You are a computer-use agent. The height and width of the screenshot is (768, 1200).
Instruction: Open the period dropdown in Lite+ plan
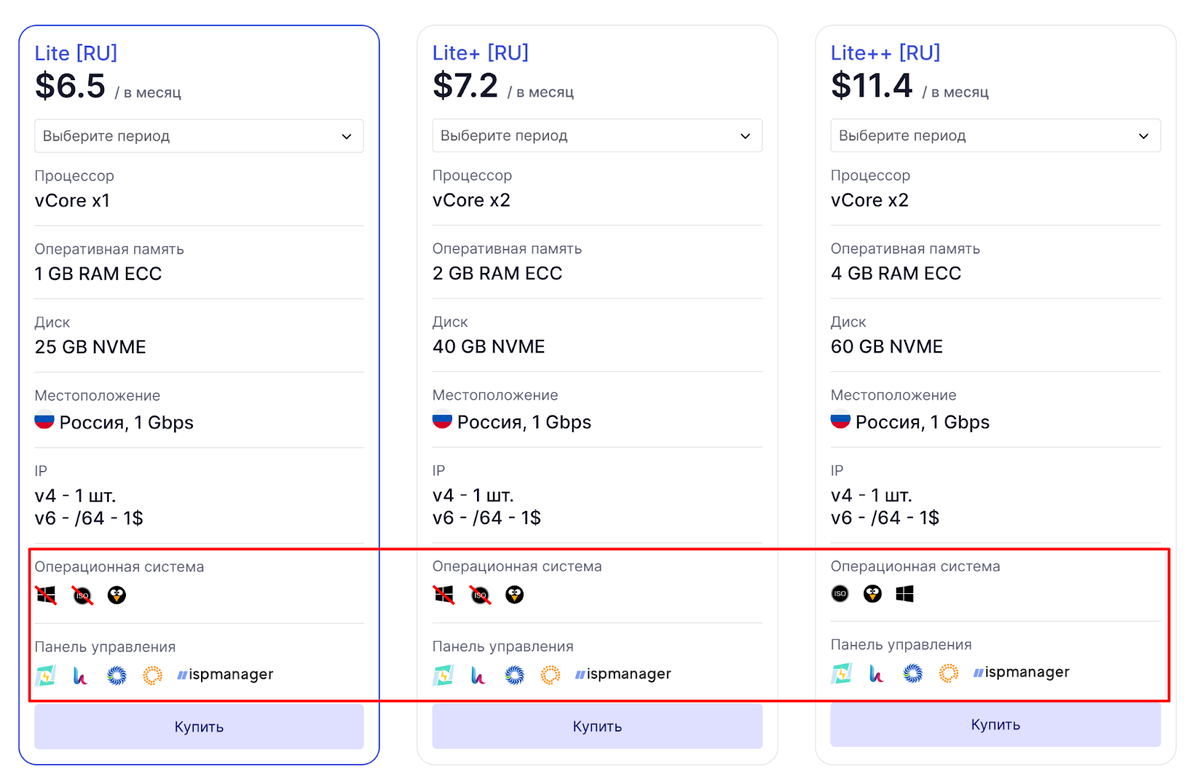[597, 136]
